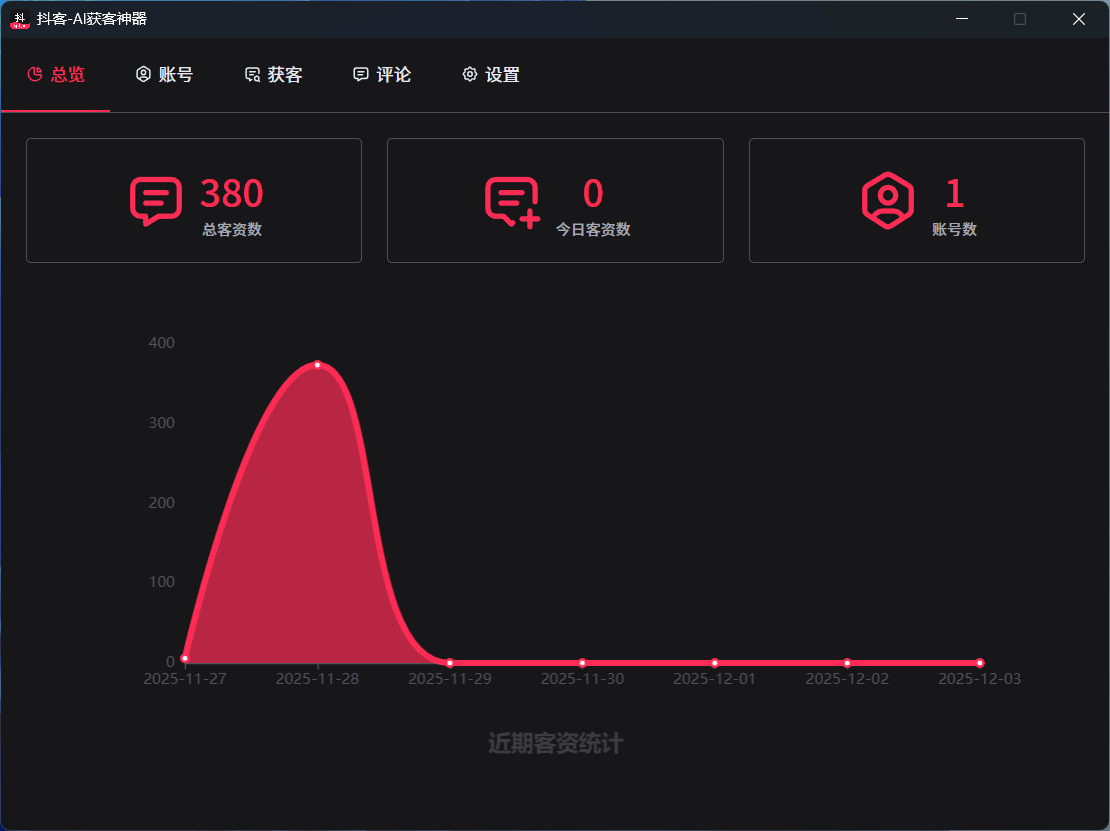1110x831 pixels.
Task: Select the 总客资数 380 card
Action: [x=194, y=201]
